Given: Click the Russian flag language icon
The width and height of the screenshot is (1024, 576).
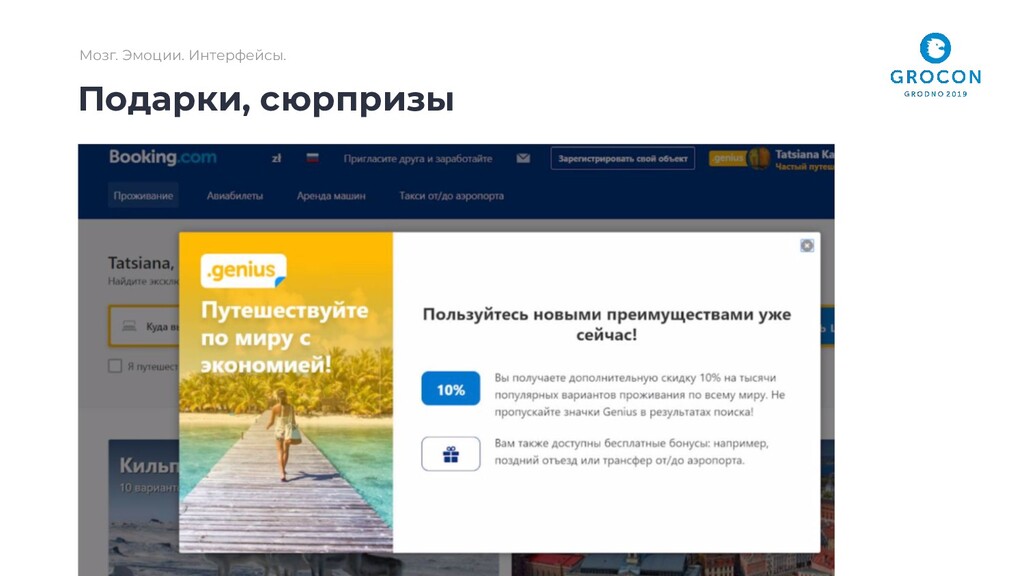Looking at the screenshot, I should pos(312,158).
